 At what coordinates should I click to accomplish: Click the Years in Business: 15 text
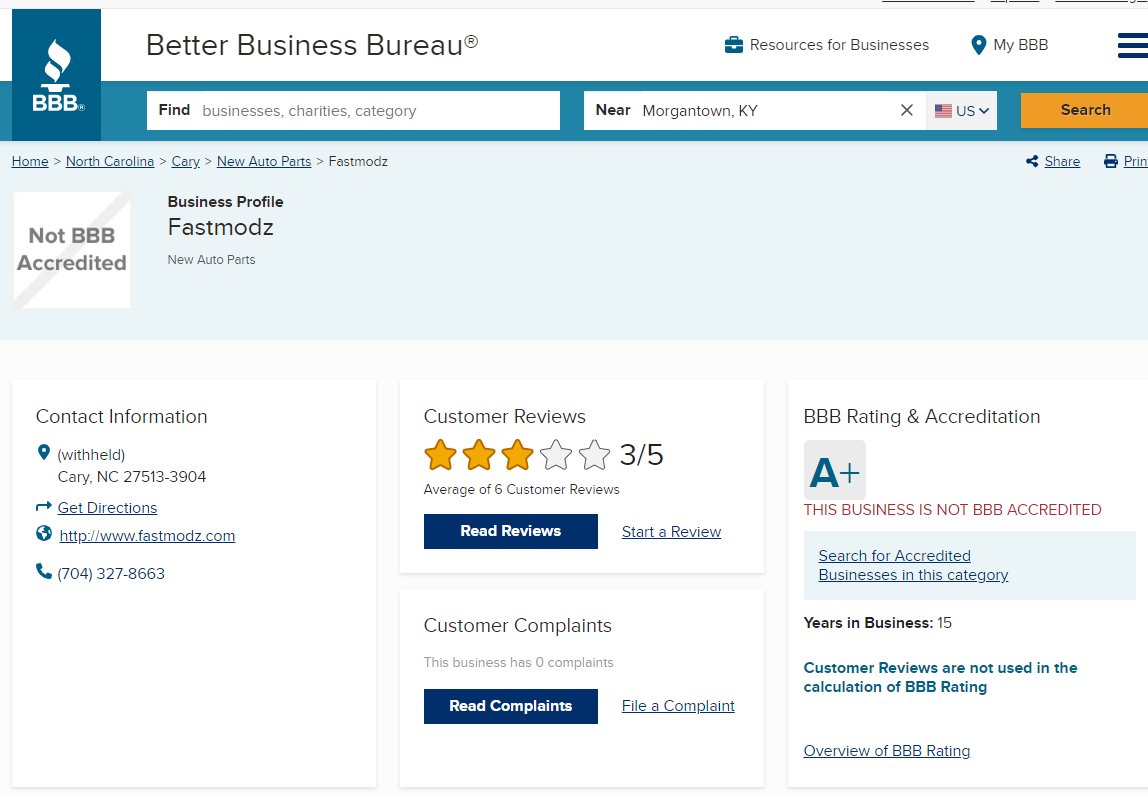[x=877, y=623]
